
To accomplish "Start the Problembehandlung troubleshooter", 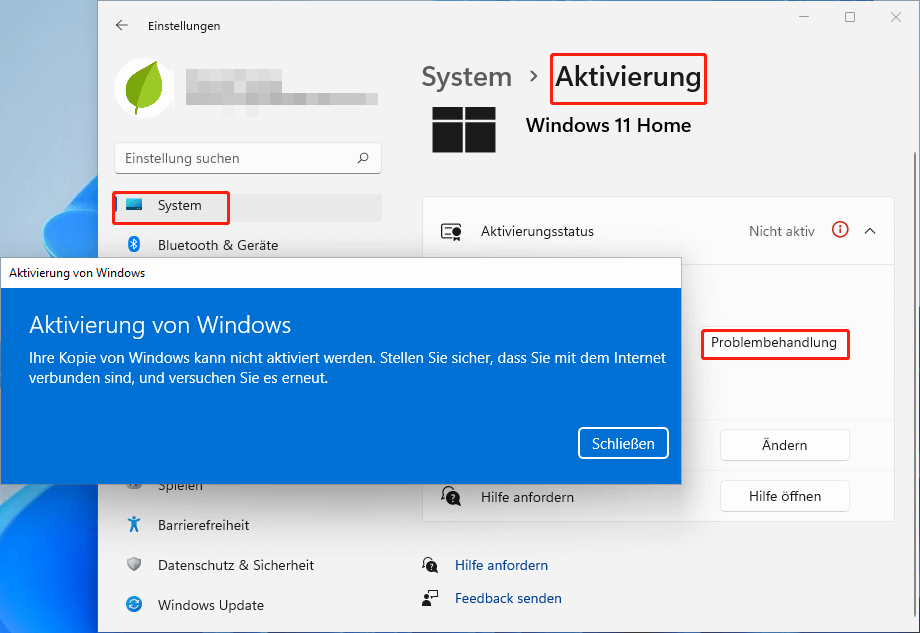I will [774, 343].
